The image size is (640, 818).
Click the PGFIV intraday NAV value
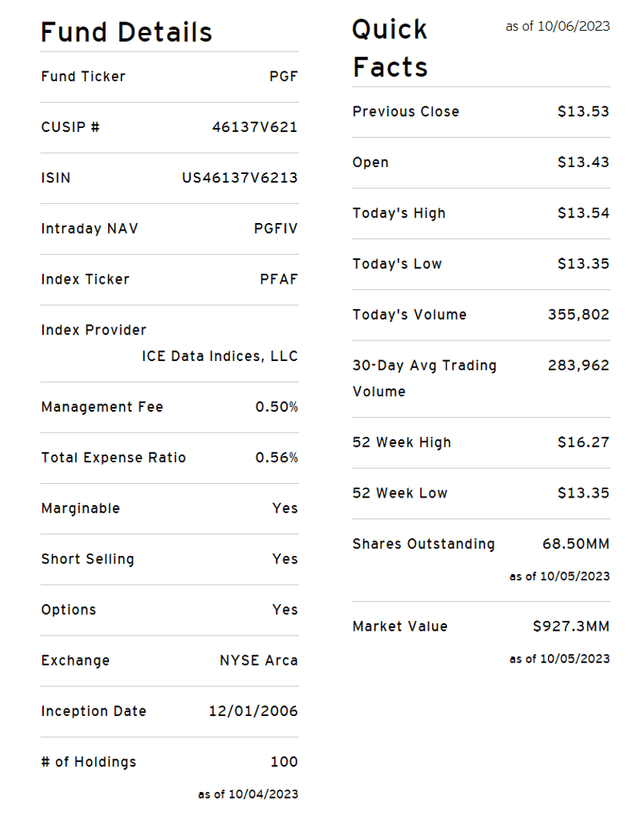(275, 229)
